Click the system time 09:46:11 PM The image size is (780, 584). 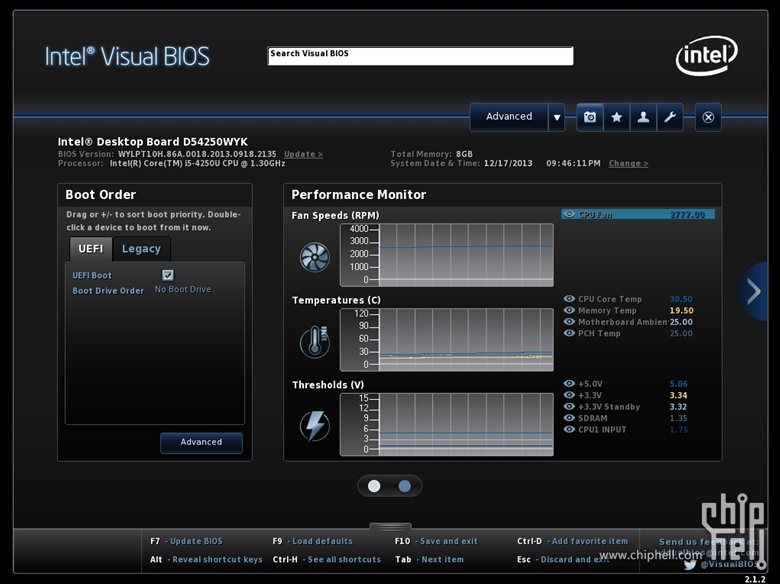(573, 163)
